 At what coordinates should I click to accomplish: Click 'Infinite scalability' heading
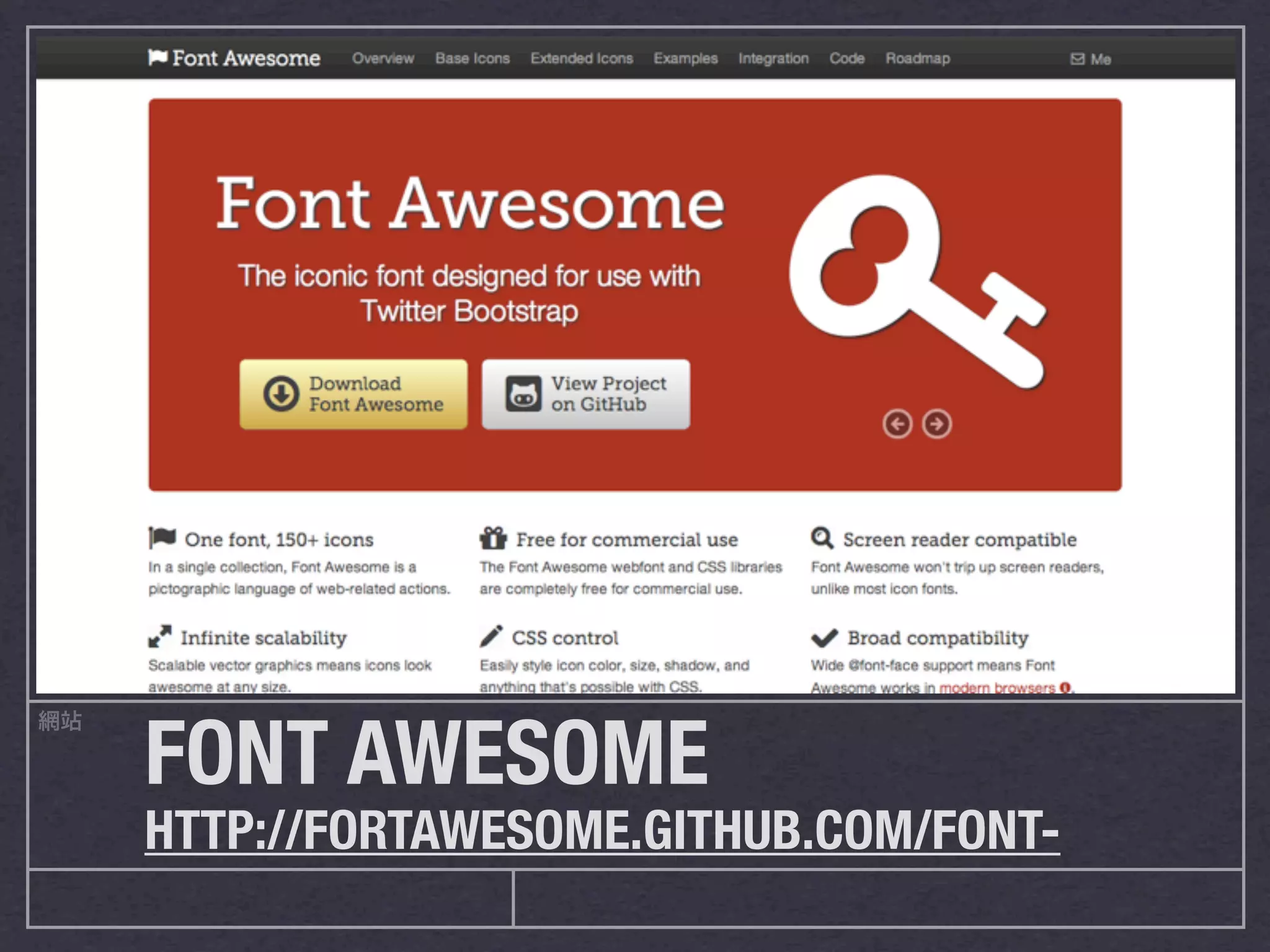click(264, 638)
